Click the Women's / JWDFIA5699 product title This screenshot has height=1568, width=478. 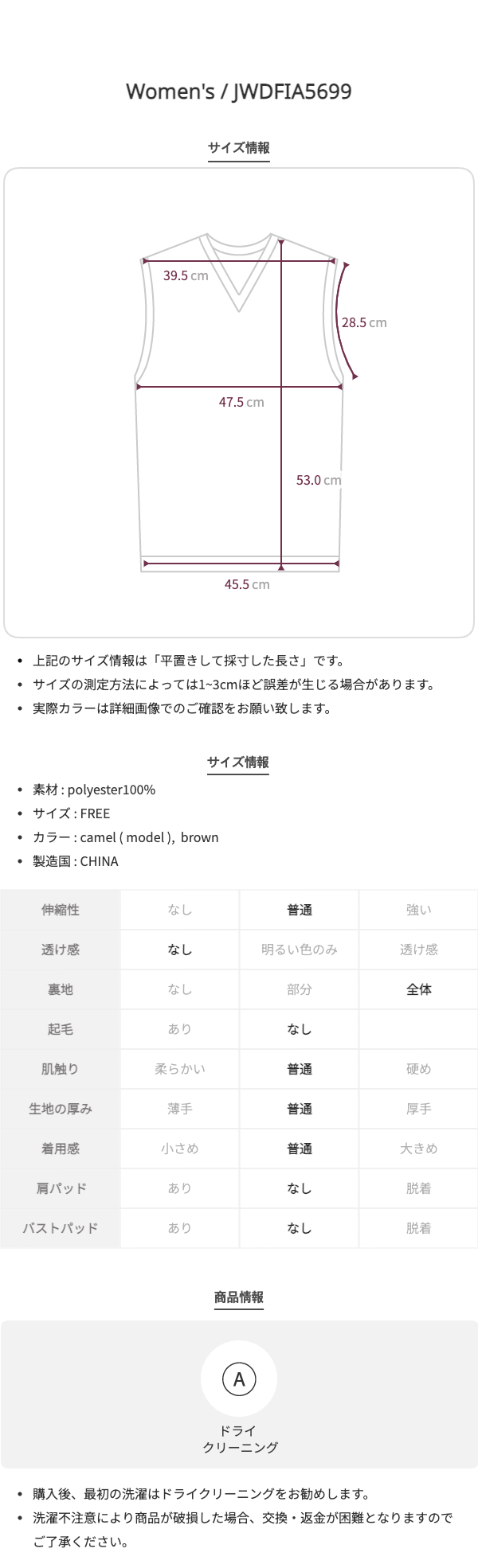pos(239,92)
